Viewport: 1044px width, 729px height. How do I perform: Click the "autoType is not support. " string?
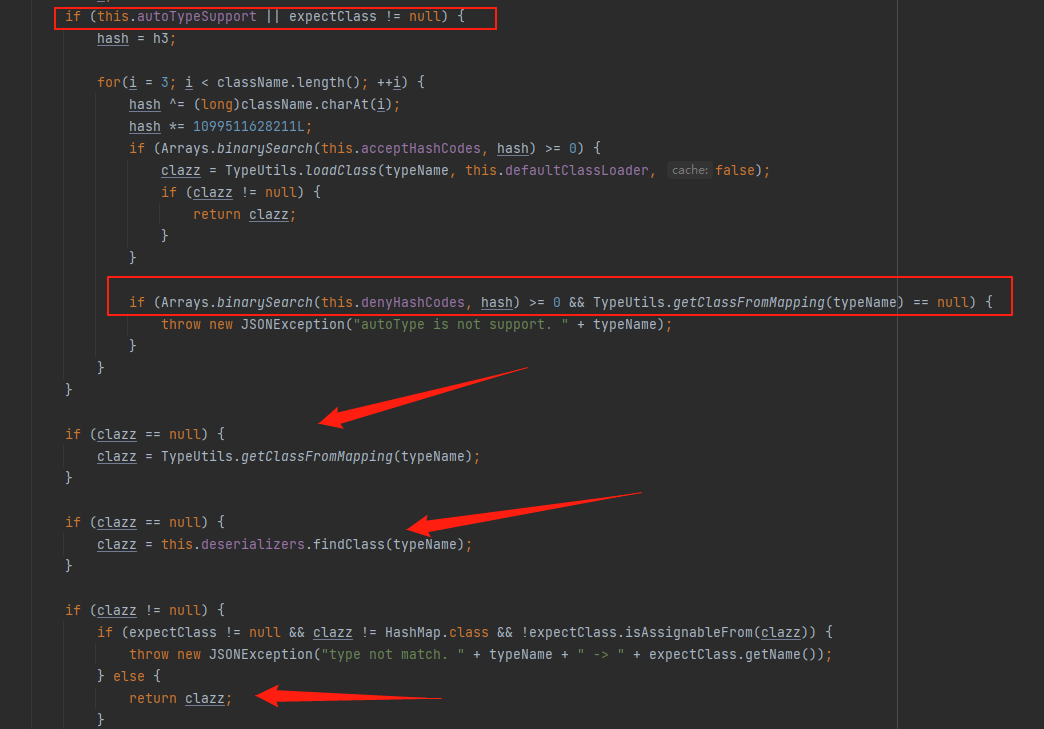(x=461, y=324)
